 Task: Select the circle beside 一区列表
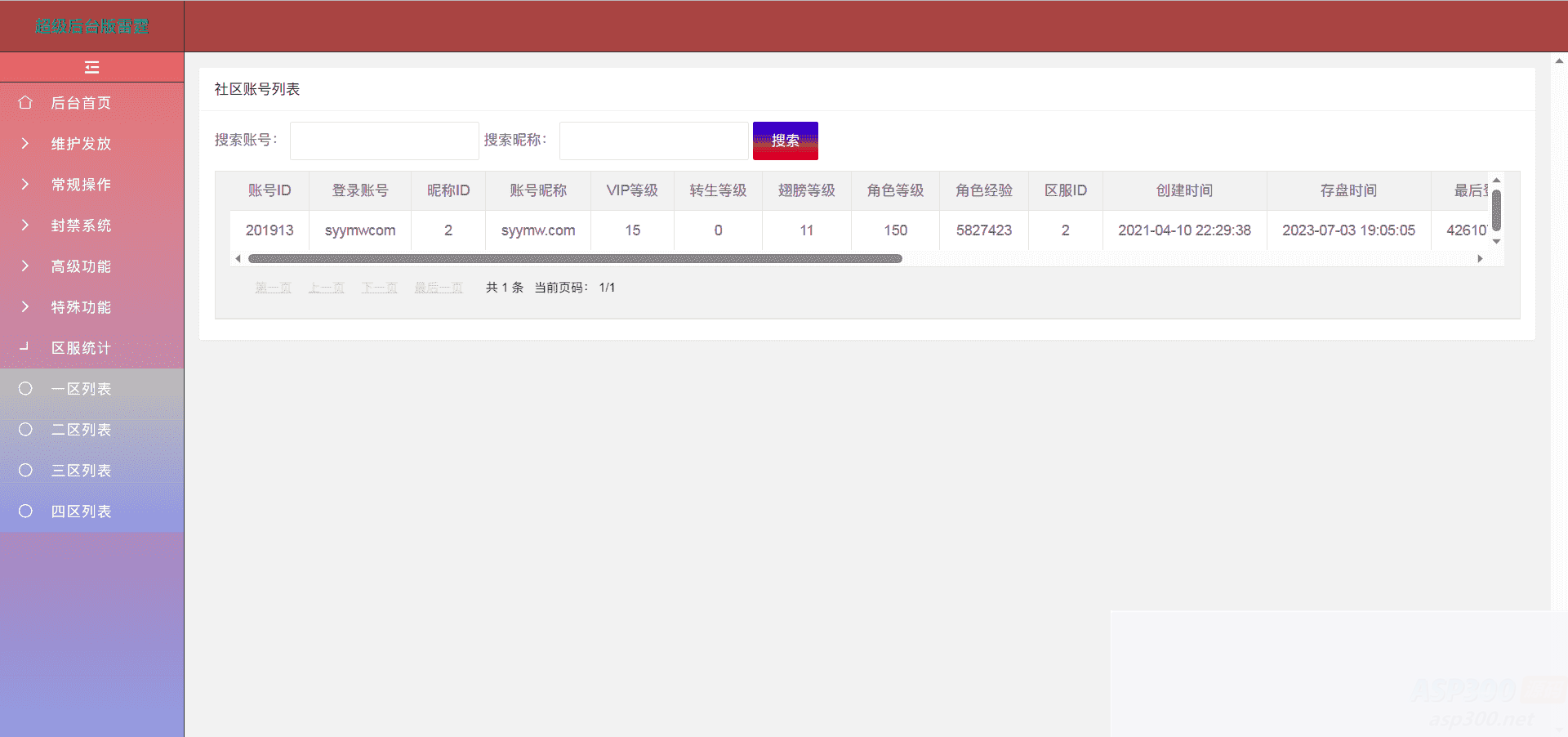point(25,388)
